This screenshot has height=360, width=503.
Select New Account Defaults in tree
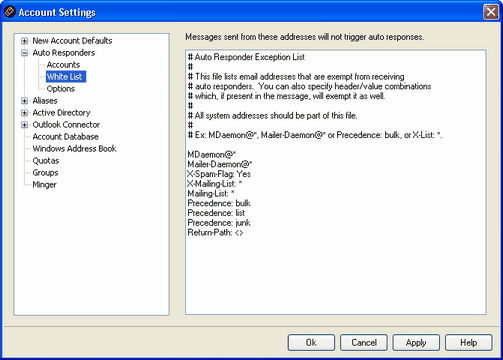[x=72, y=41]
